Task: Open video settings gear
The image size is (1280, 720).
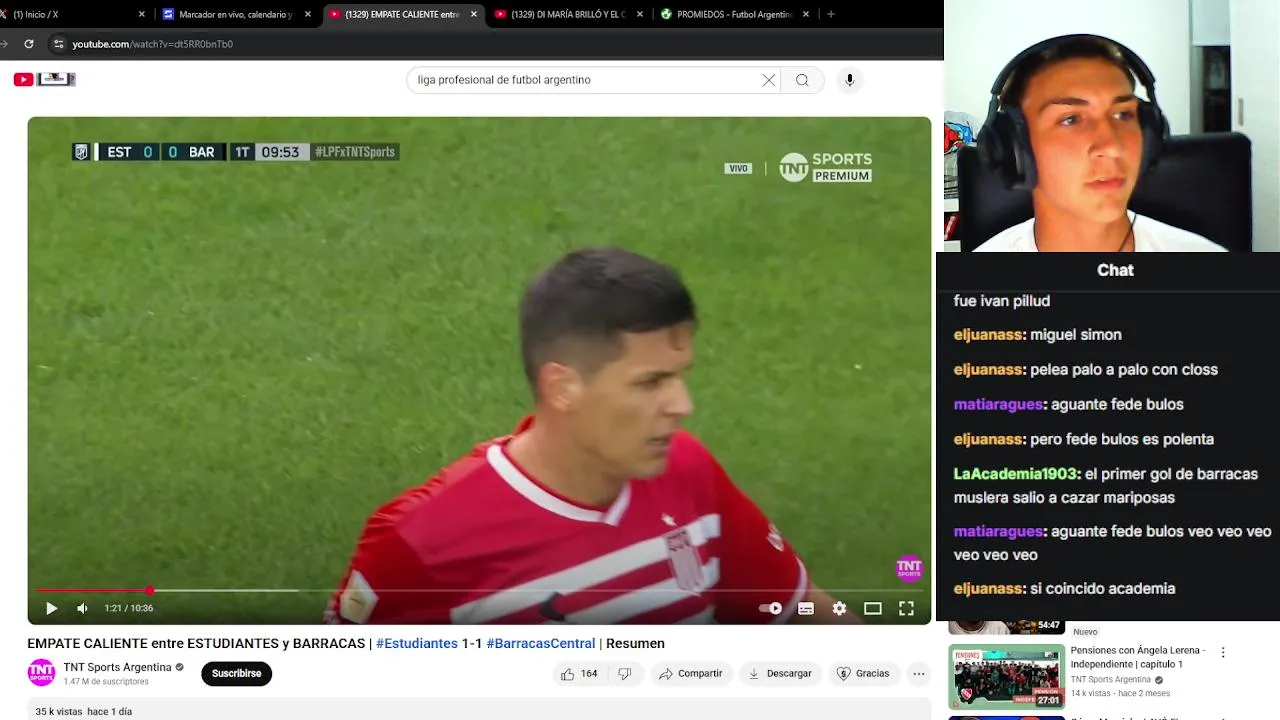Action: (839, 608)
